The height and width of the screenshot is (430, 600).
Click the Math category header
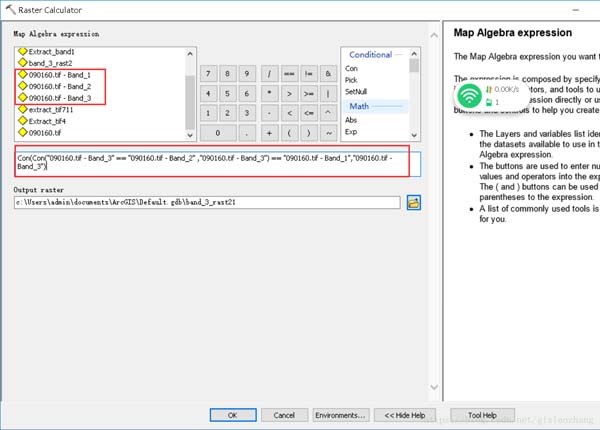pos(359,106)
